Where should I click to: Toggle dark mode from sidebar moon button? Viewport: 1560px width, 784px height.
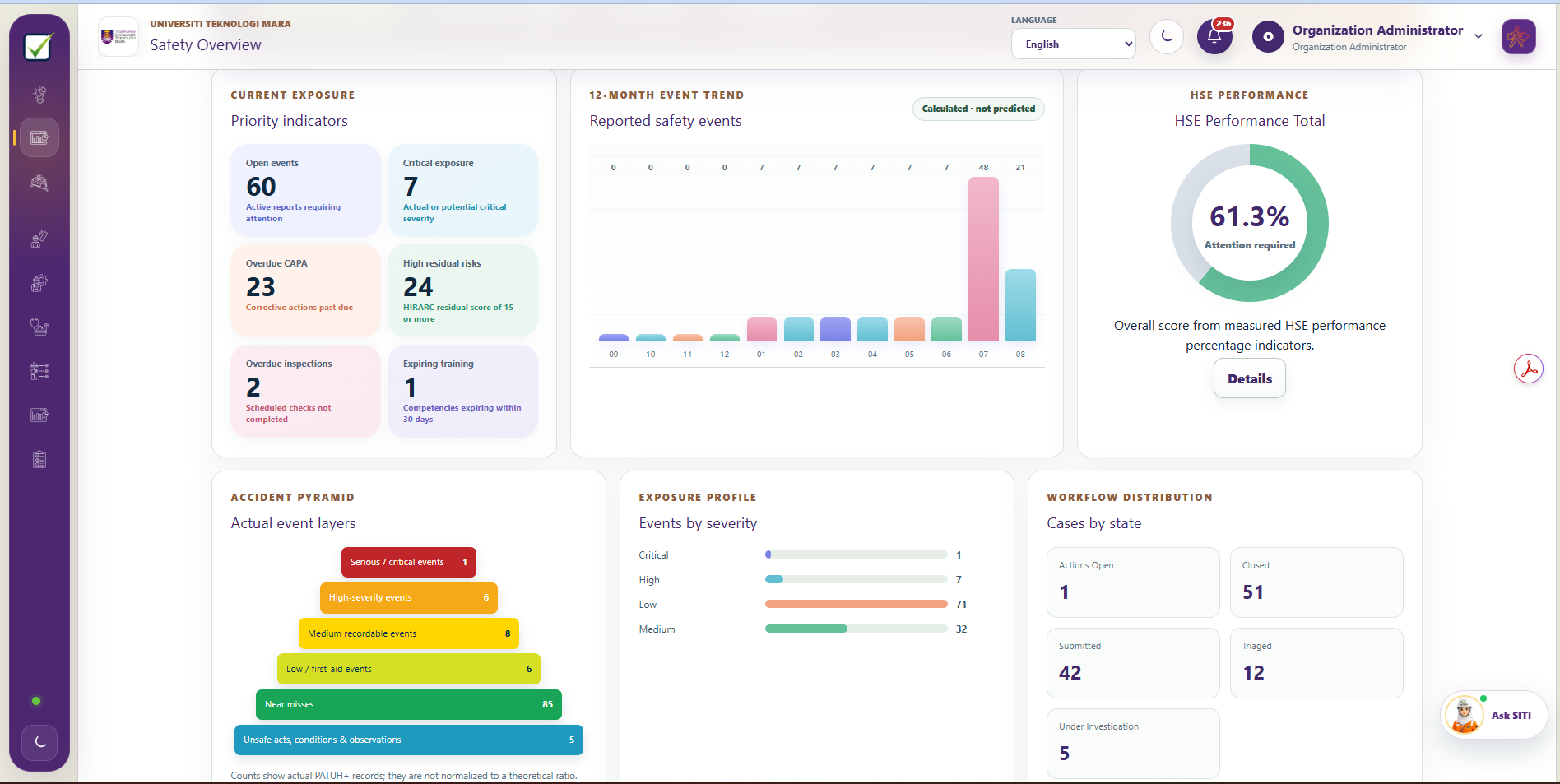[x=39, y=742]
